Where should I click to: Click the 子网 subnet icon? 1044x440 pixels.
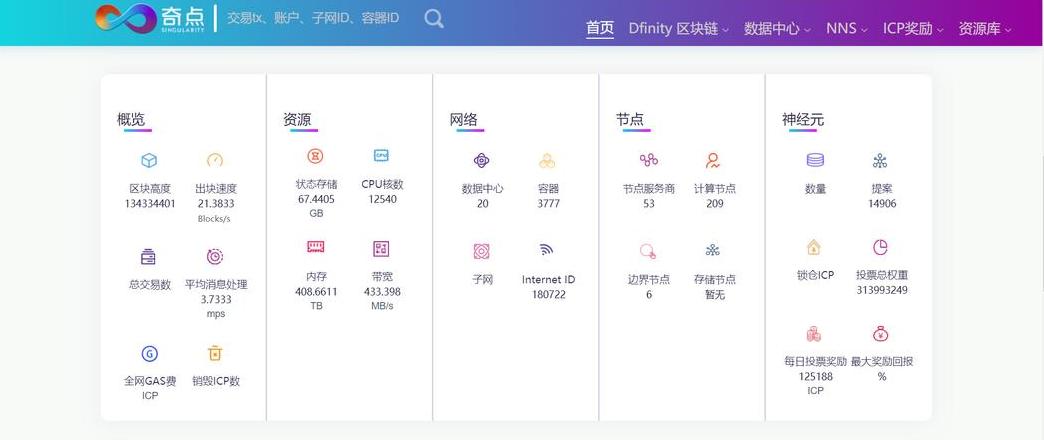[x=481, y=252]
